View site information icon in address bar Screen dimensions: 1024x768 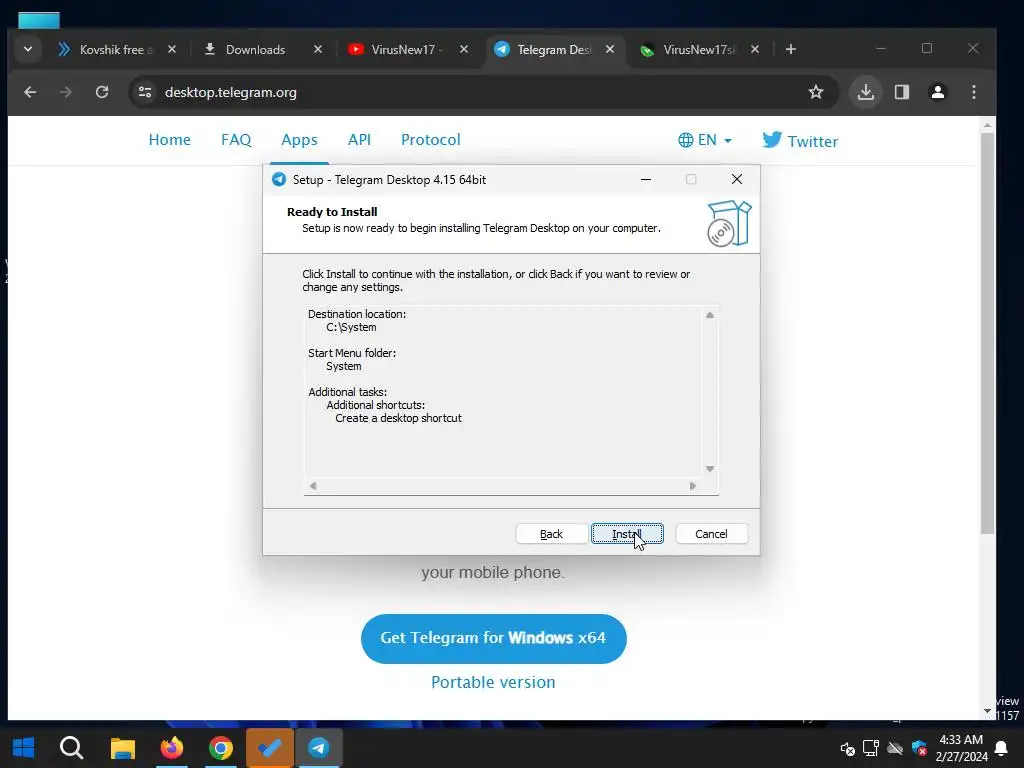[x=145, y=92]
